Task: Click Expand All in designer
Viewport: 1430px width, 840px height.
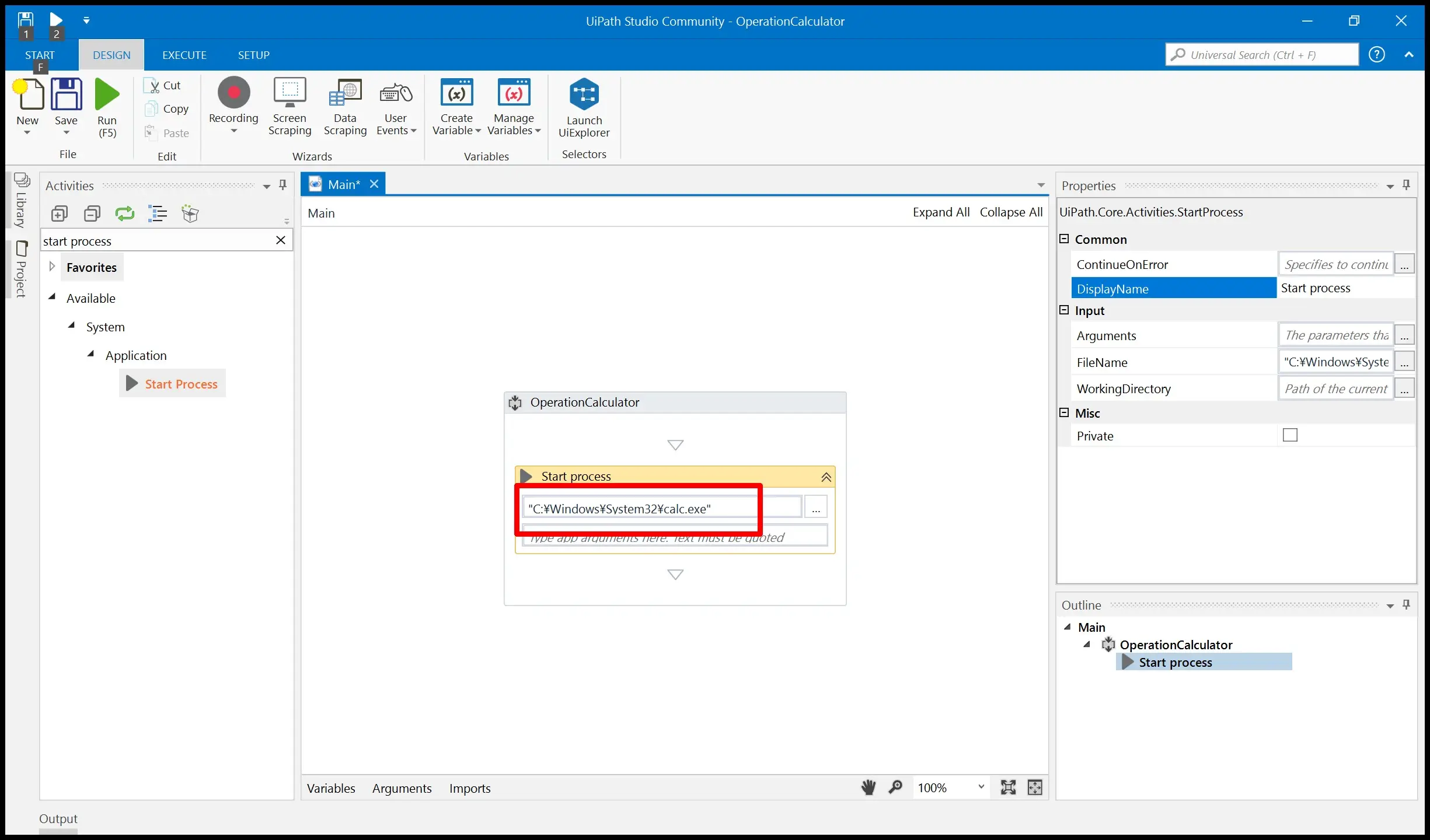Action: [941, 212]
